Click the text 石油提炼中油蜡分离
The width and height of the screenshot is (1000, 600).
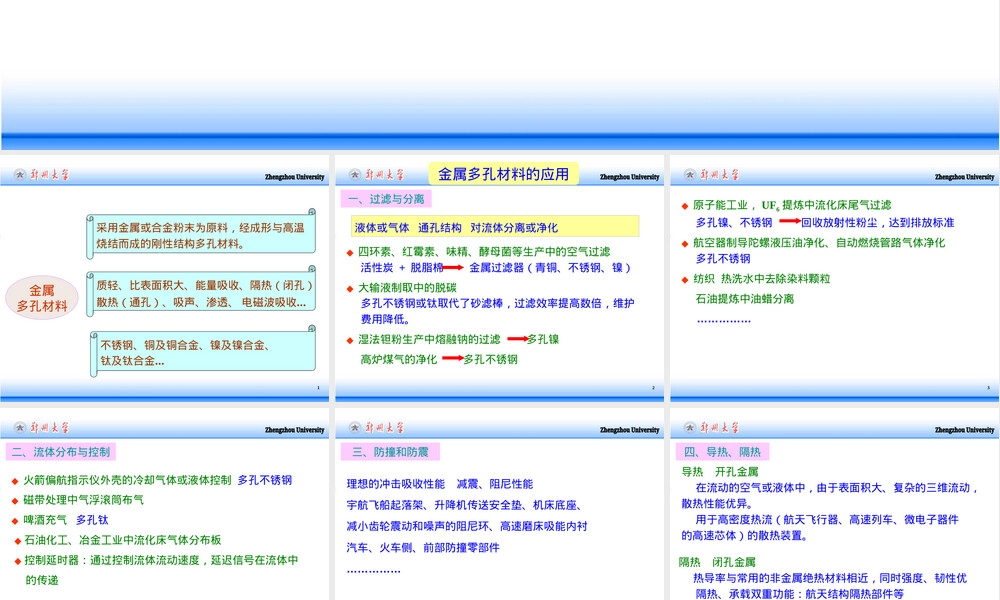click(744, 298)
